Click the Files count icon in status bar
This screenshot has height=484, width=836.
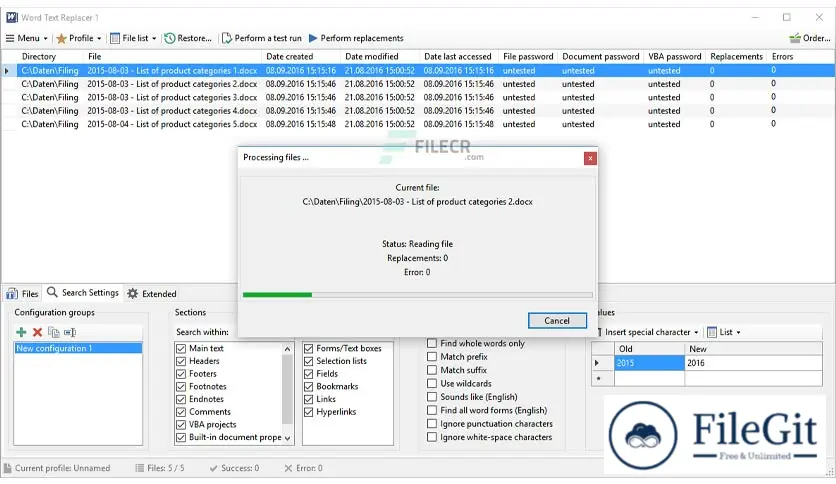coord(140,468)
